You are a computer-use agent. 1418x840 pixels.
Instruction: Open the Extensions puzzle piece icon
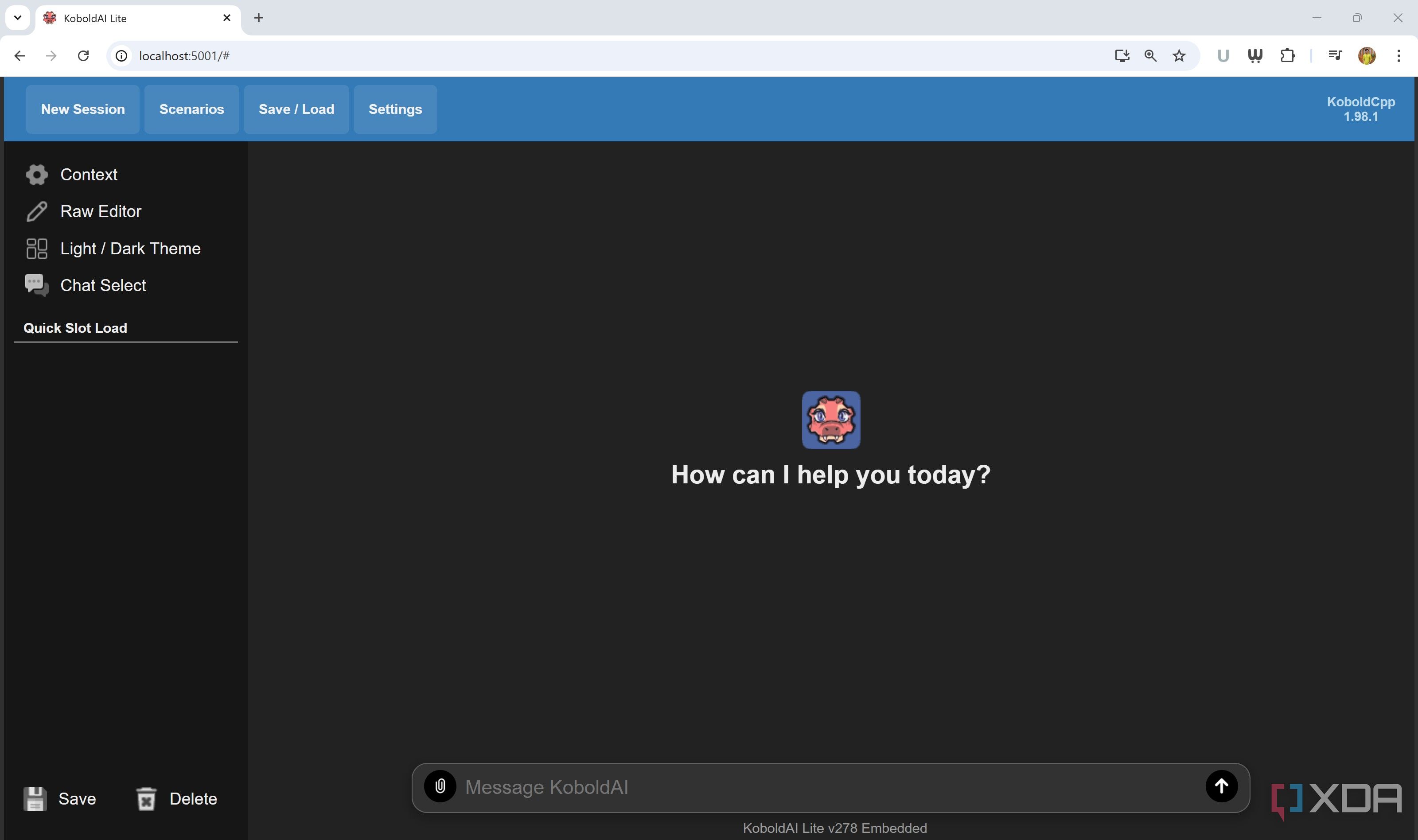coord(1287,55)
